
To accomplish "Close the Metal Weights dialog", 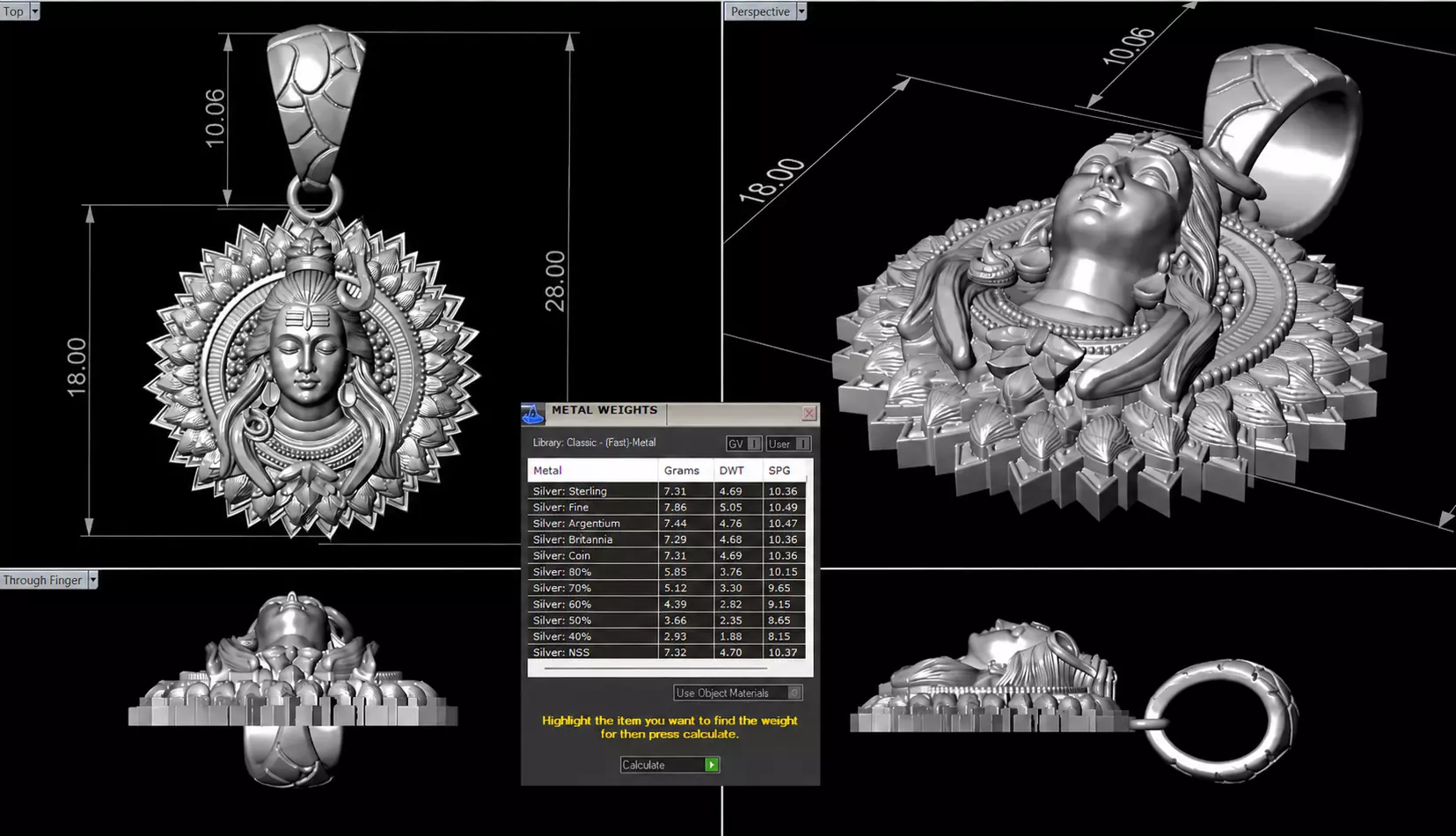I will point(809,413).
